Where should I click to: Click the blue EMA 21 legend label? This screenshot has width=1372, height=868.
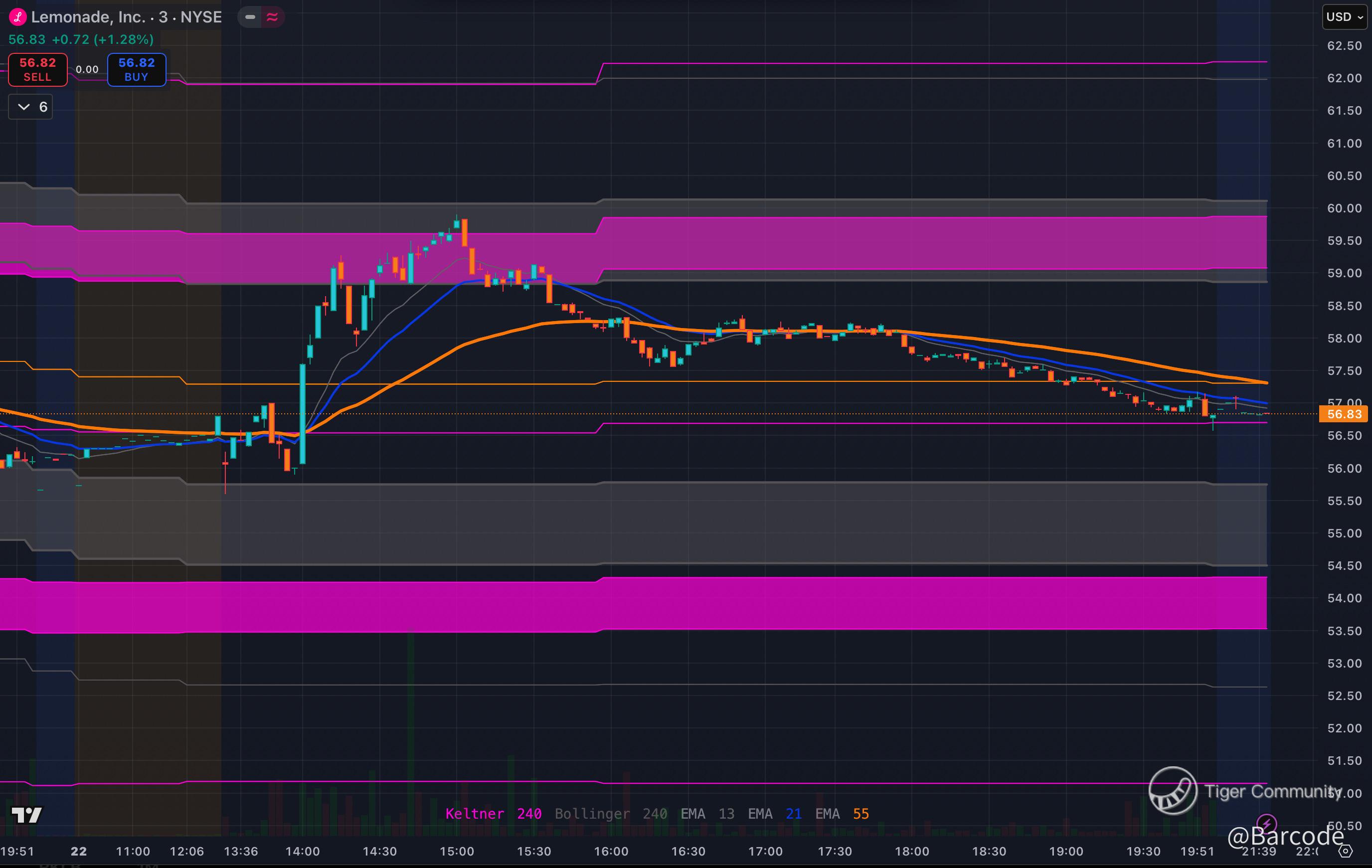[x=774, y=814]
